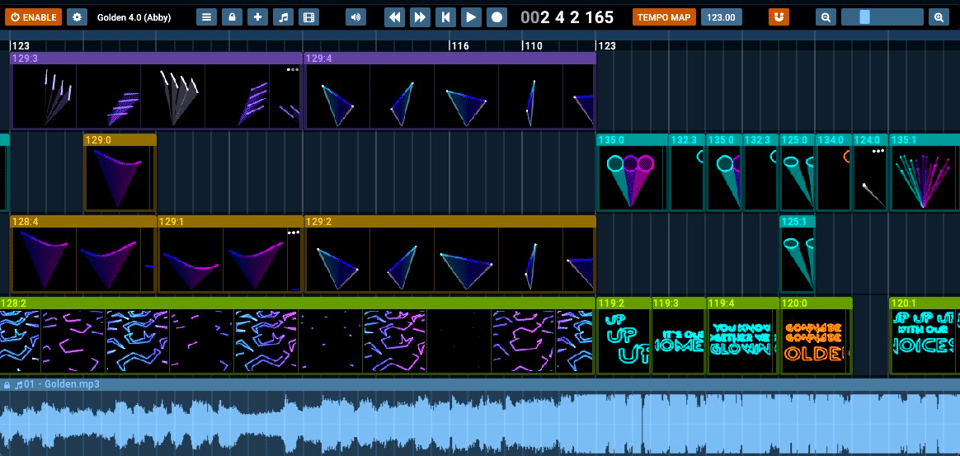Select the green text clip 119:4

click(x=743, y=336)
